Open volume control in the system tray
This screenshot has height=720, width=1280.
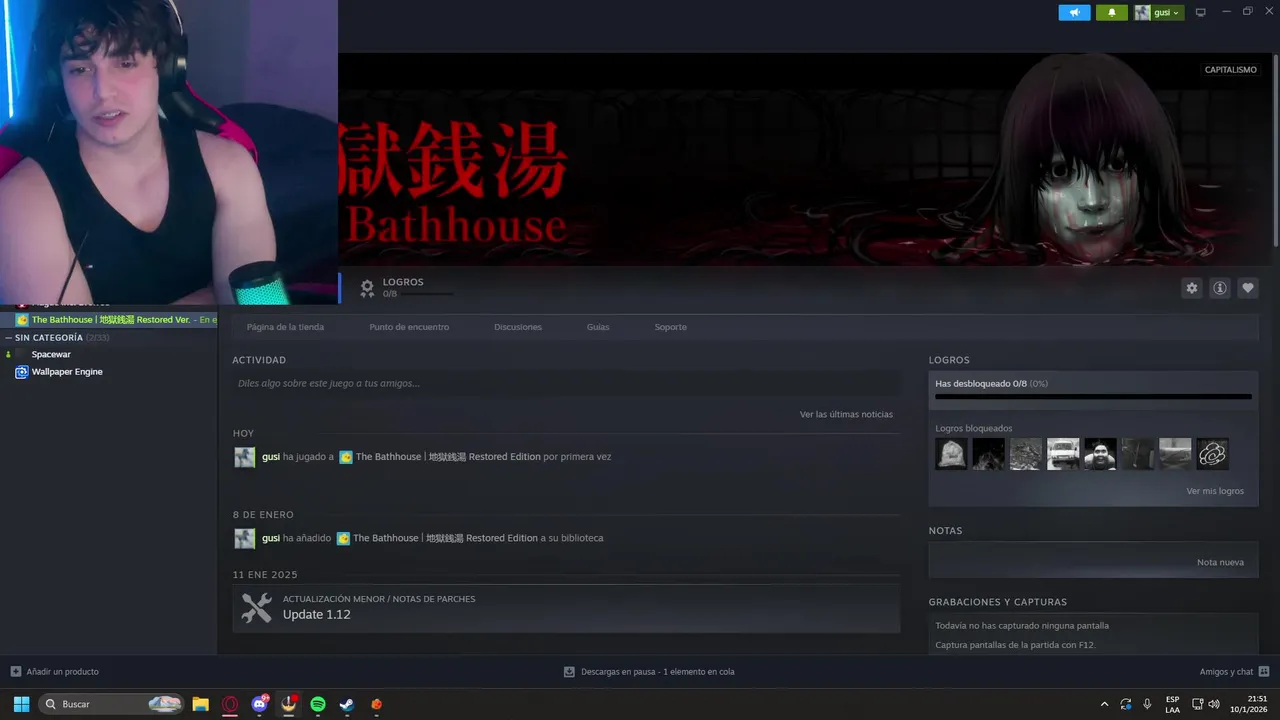[x=1214, y=704]
